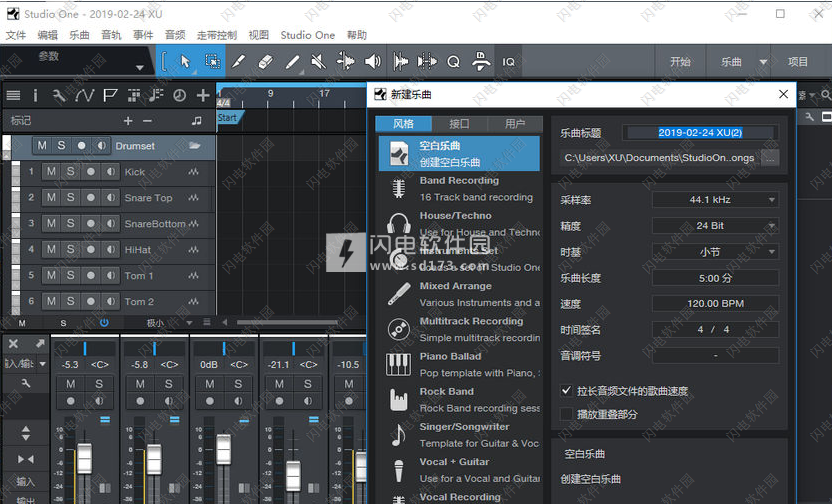Image resolution: width=832 pixels, height=504 pixels.
Task: Add tracks with the plus icon
Action: 203,95
